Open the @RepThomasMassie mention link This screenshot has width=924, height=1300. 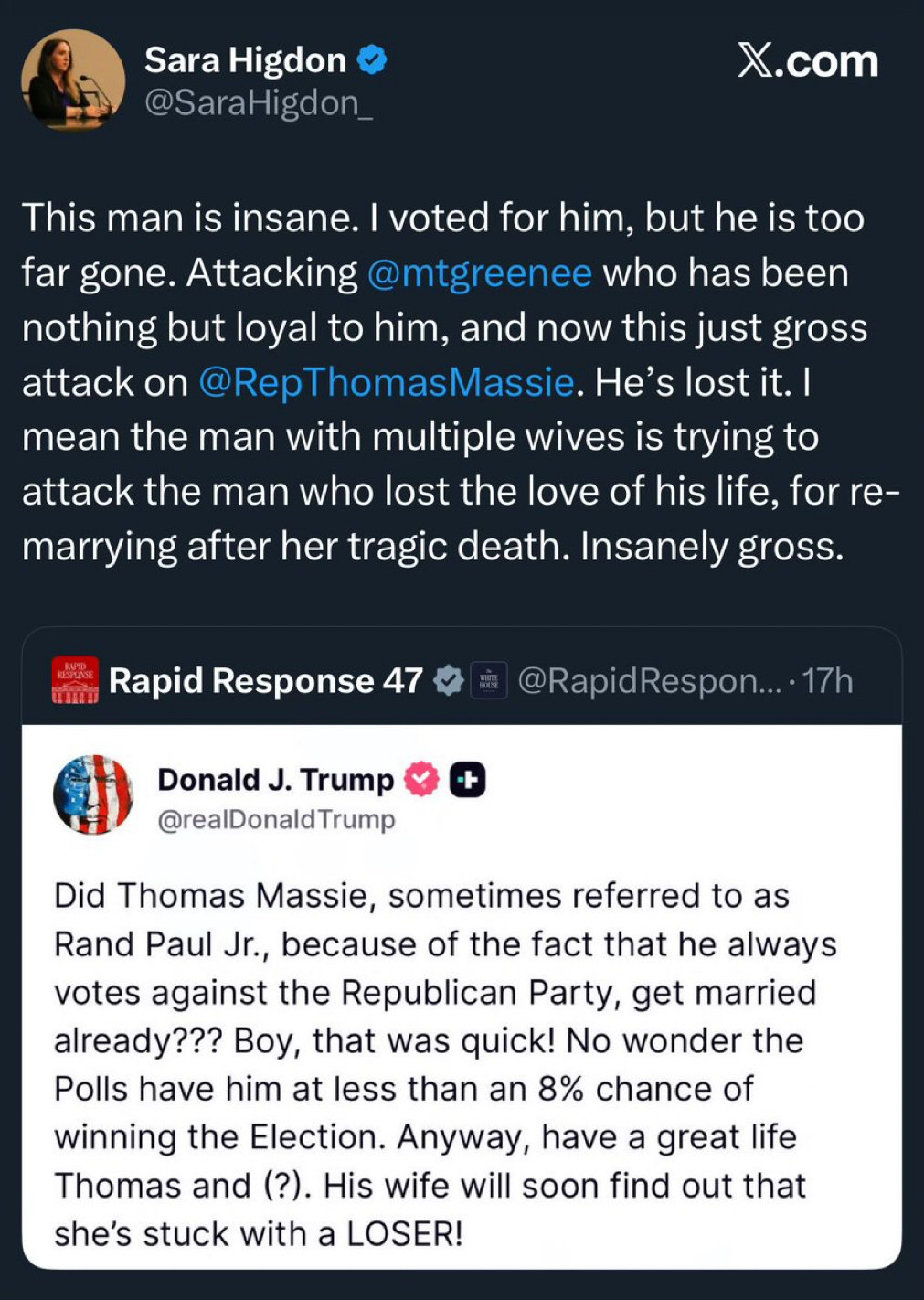pyautogui.click(x=387, y=382)
